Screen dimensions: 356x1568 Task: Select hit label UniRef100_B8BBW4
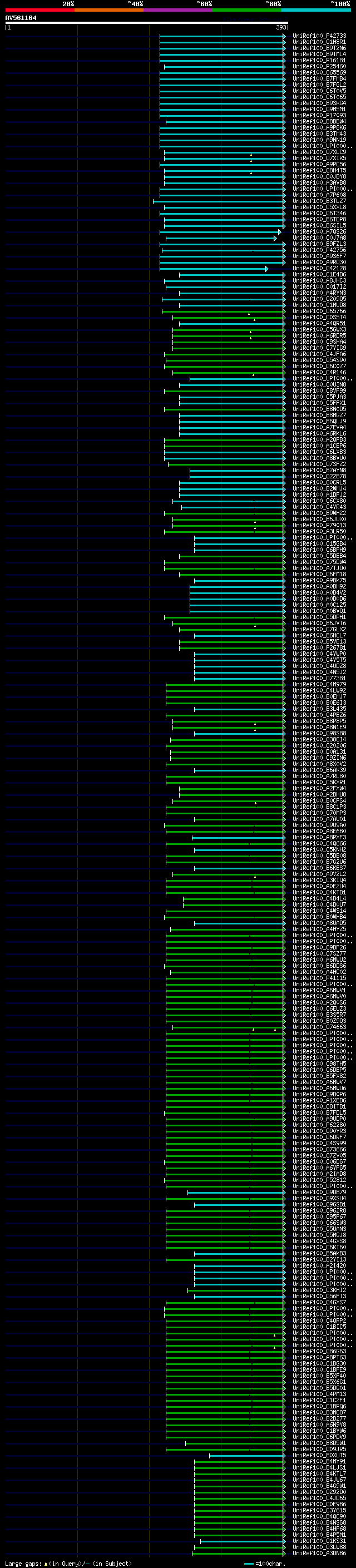coord(319,121)
